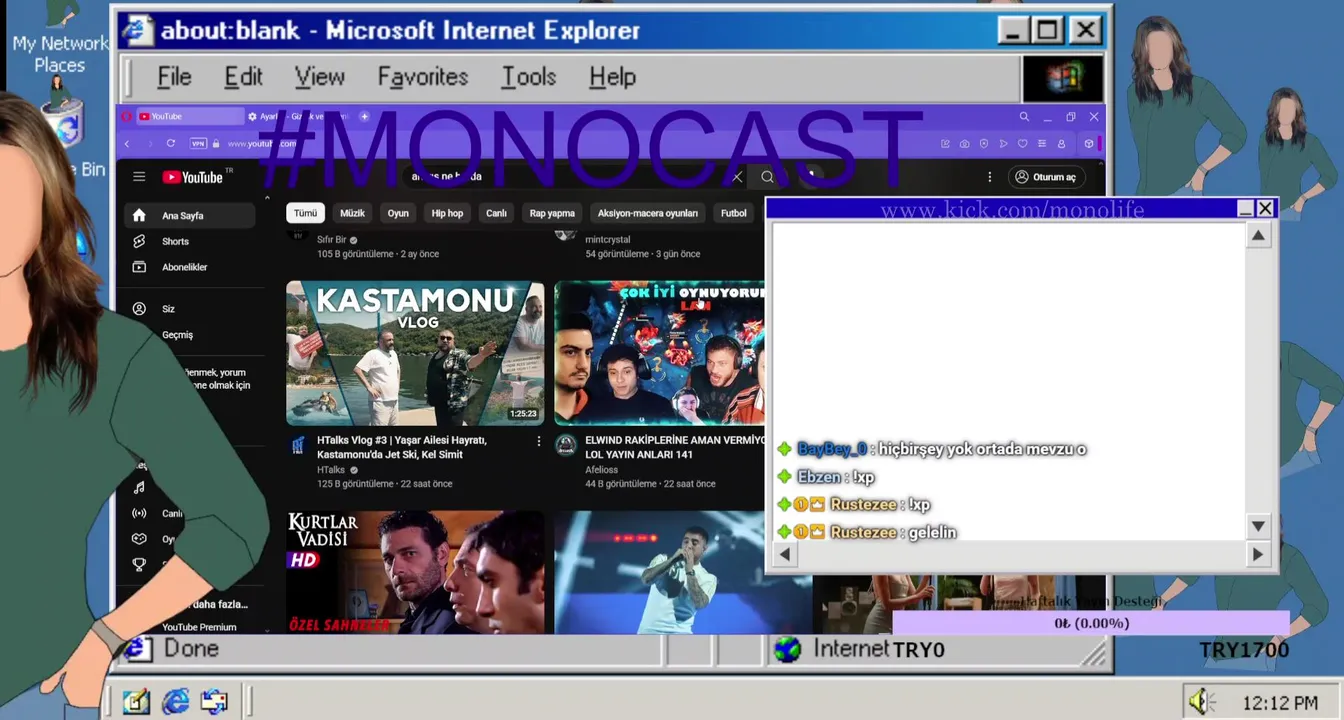This screenshot has width=1344, height=720.
Task: Select the Futbol filter chip
Action: click(734, 213)
